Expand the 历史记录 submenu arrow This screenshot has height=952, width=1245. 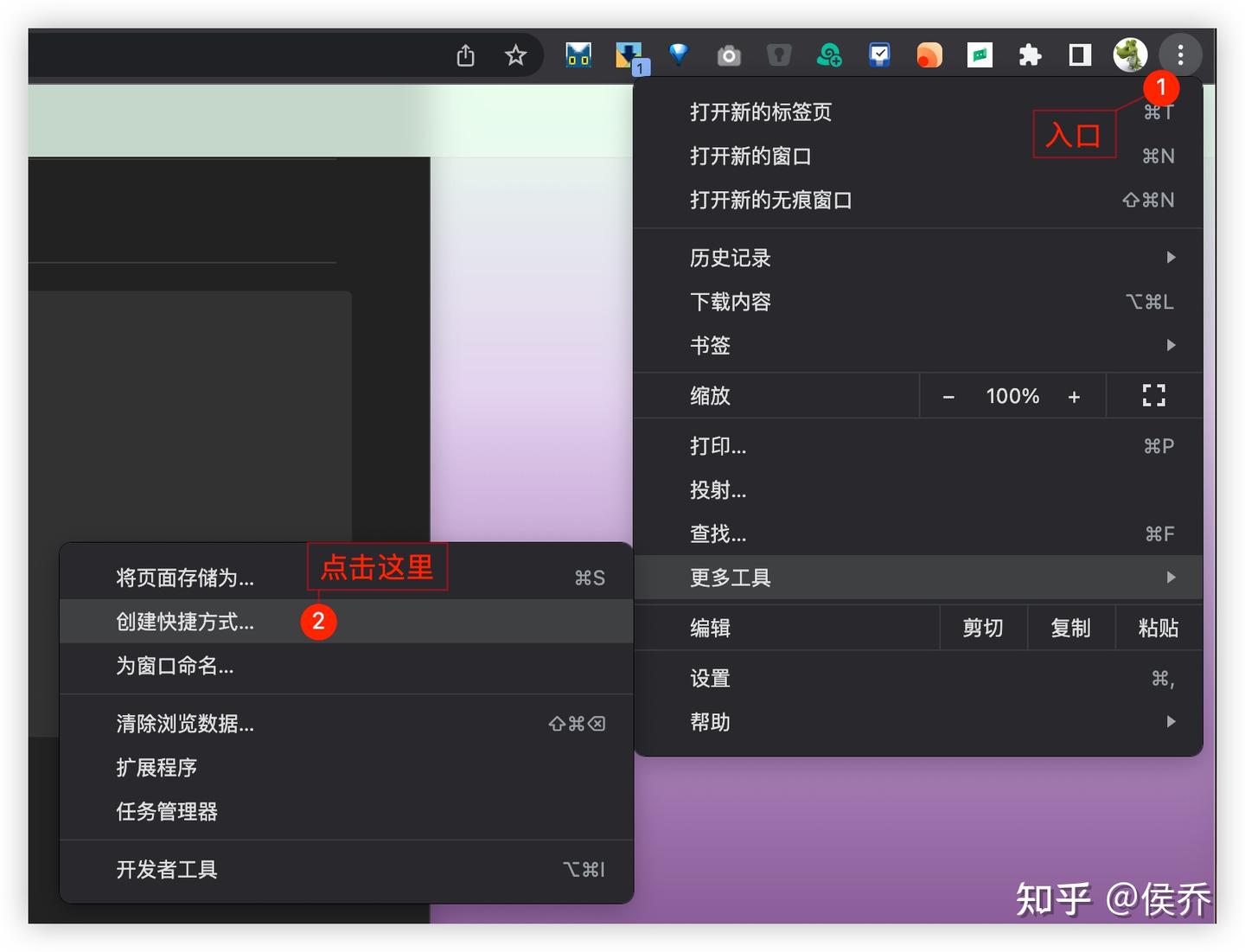[1172, 257]
